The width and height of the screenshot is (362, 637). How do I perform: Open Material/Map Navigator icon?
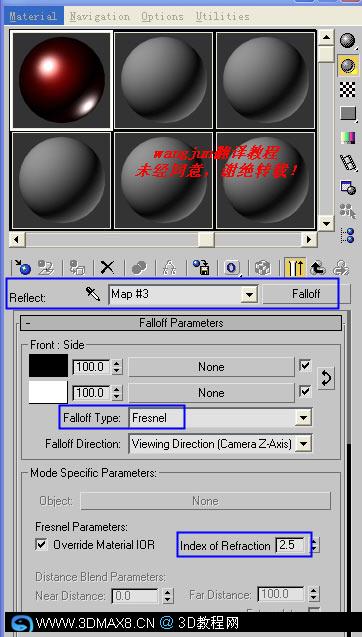click(x=347, y=235)
